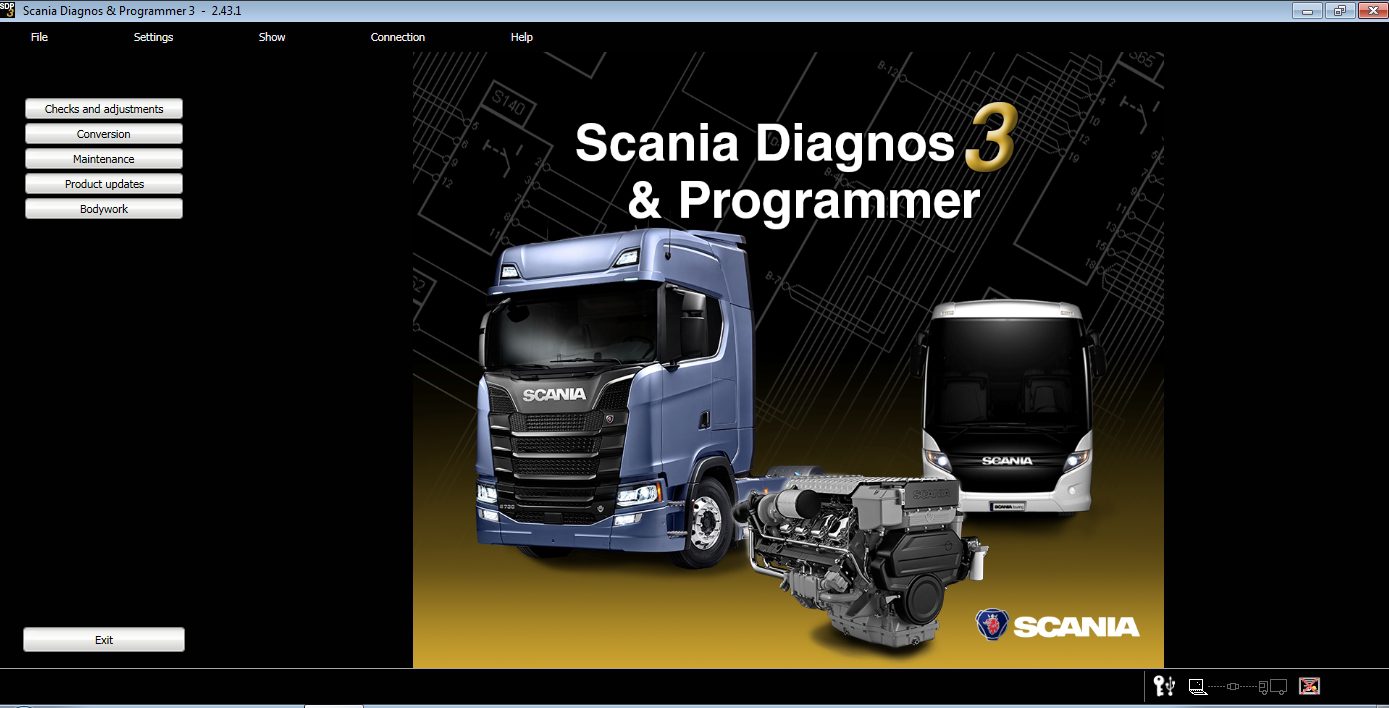
Task: Click the crossed hourglass status icon
Action: tap(1309, 686)
